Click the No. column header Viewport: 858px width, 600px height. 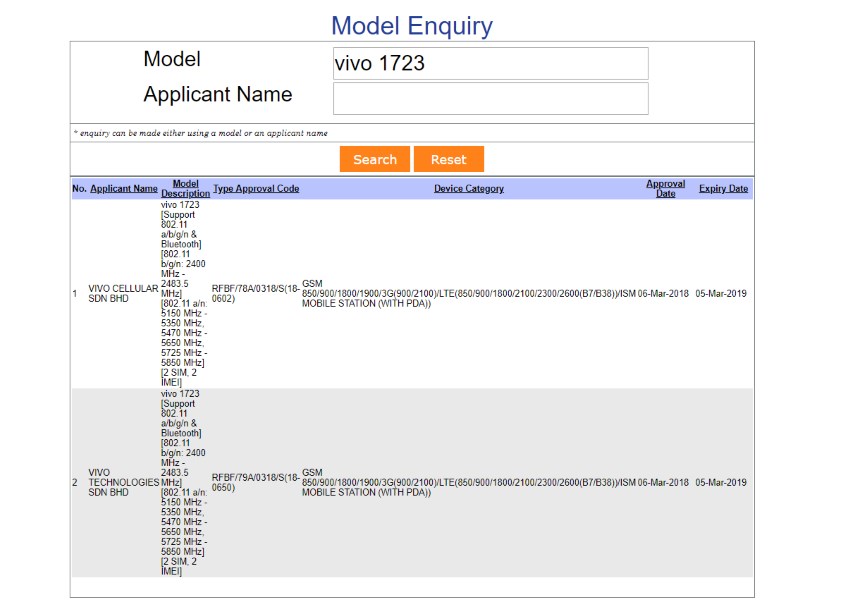click(79, 189)
